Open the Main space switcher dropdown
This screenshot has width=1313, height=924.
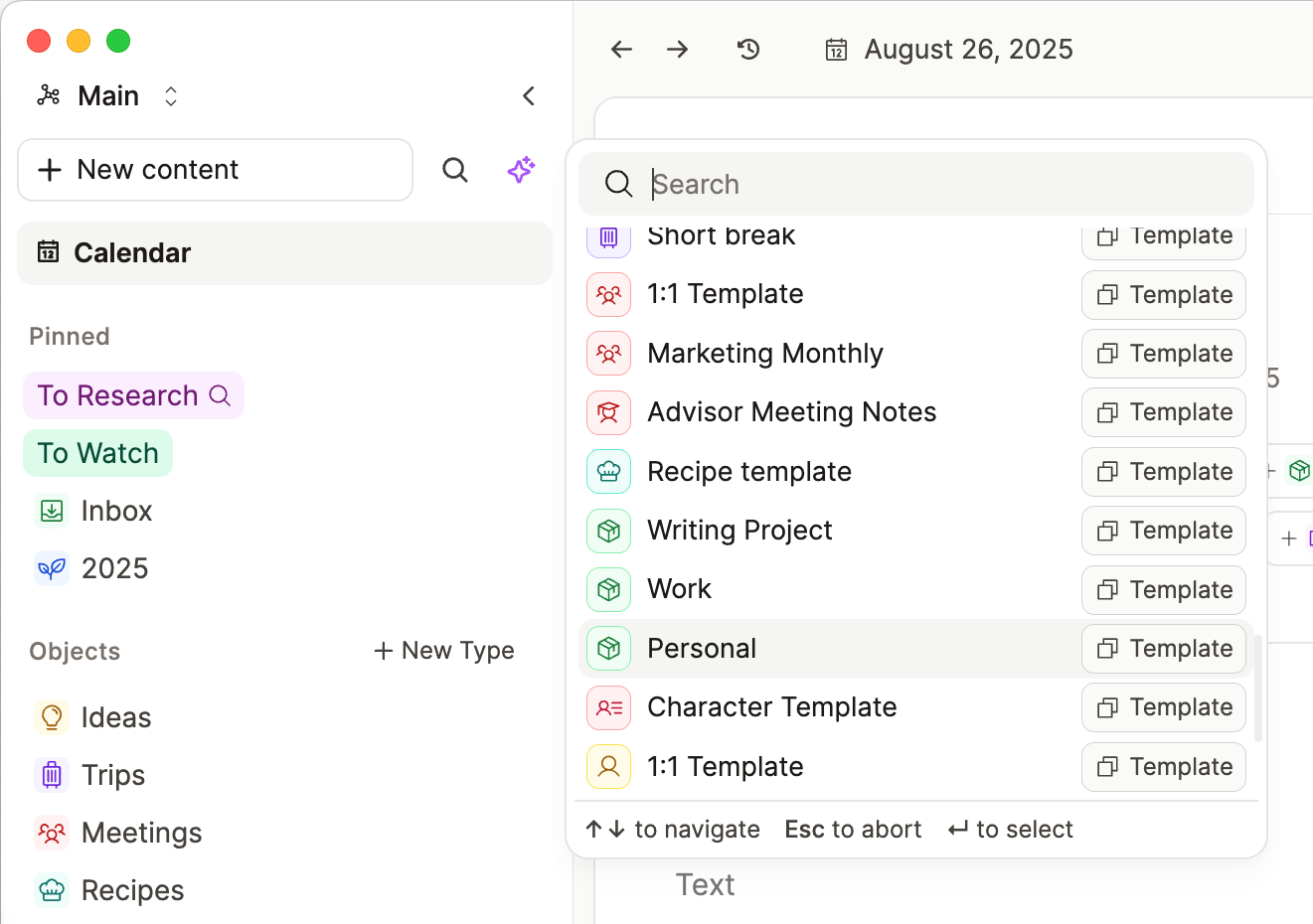point(170,95)
